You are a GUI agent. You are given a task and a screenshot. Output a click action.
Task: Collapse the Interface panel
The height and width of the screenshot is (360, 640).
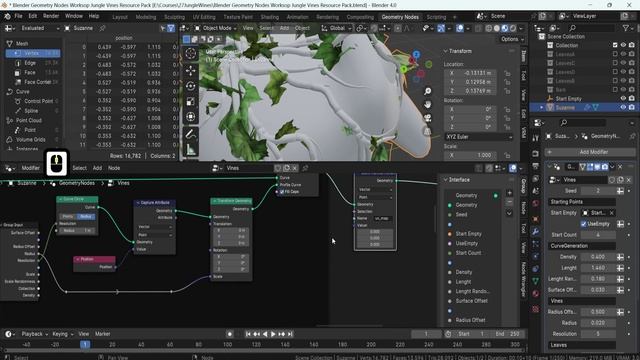coord(446,180)
